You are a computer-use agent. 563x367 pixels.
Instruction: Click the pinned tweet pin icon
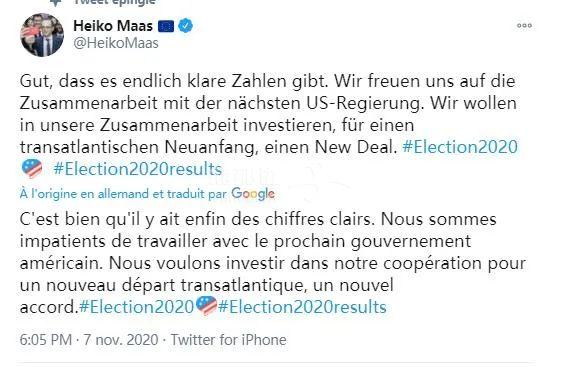click(56, 3)
